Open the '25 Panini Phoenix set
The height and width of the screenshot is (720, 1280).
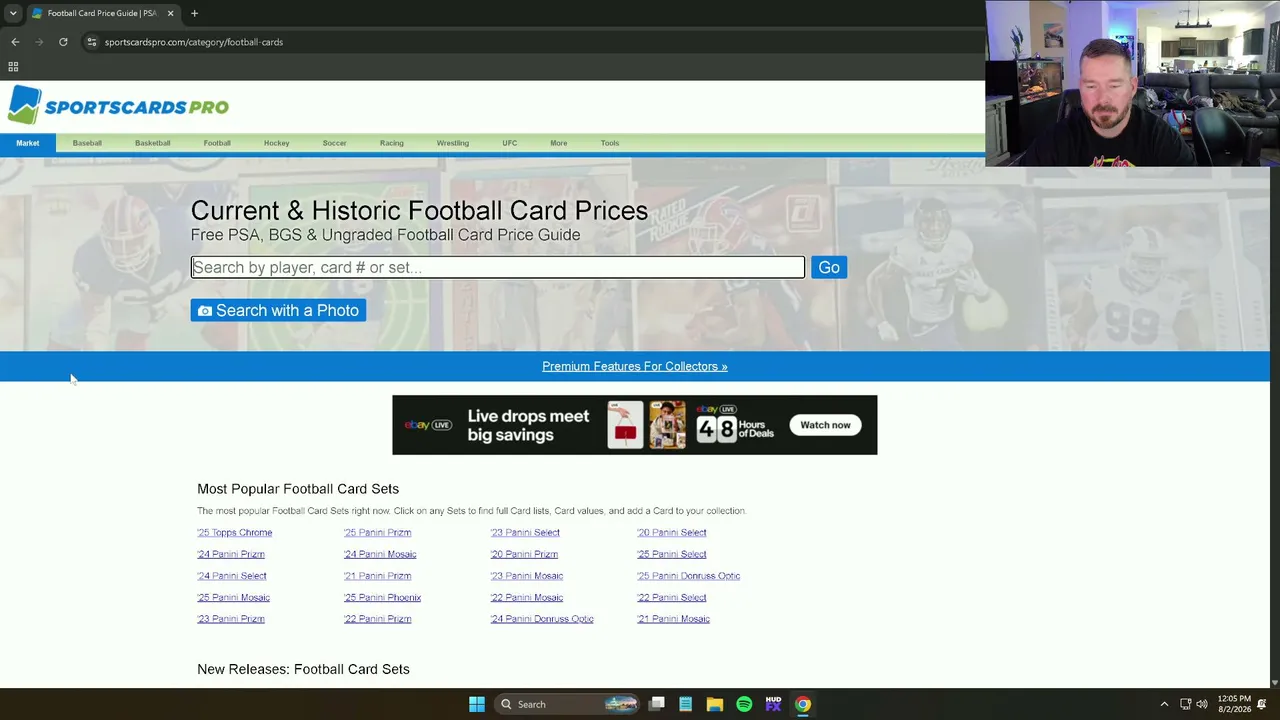[382, 598]
